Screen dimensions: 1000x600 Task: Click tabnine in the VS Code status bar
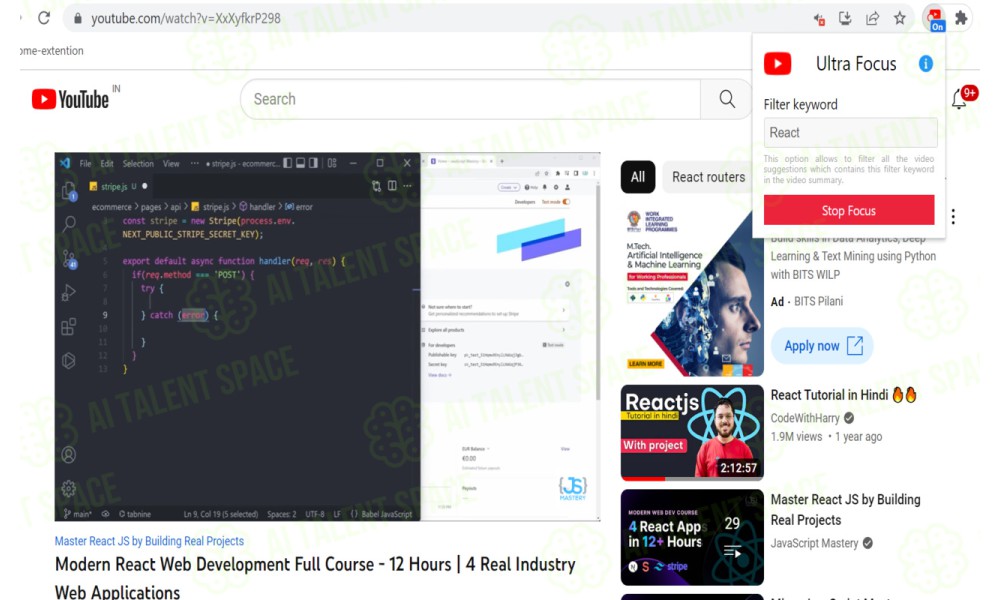coord(135,514)
